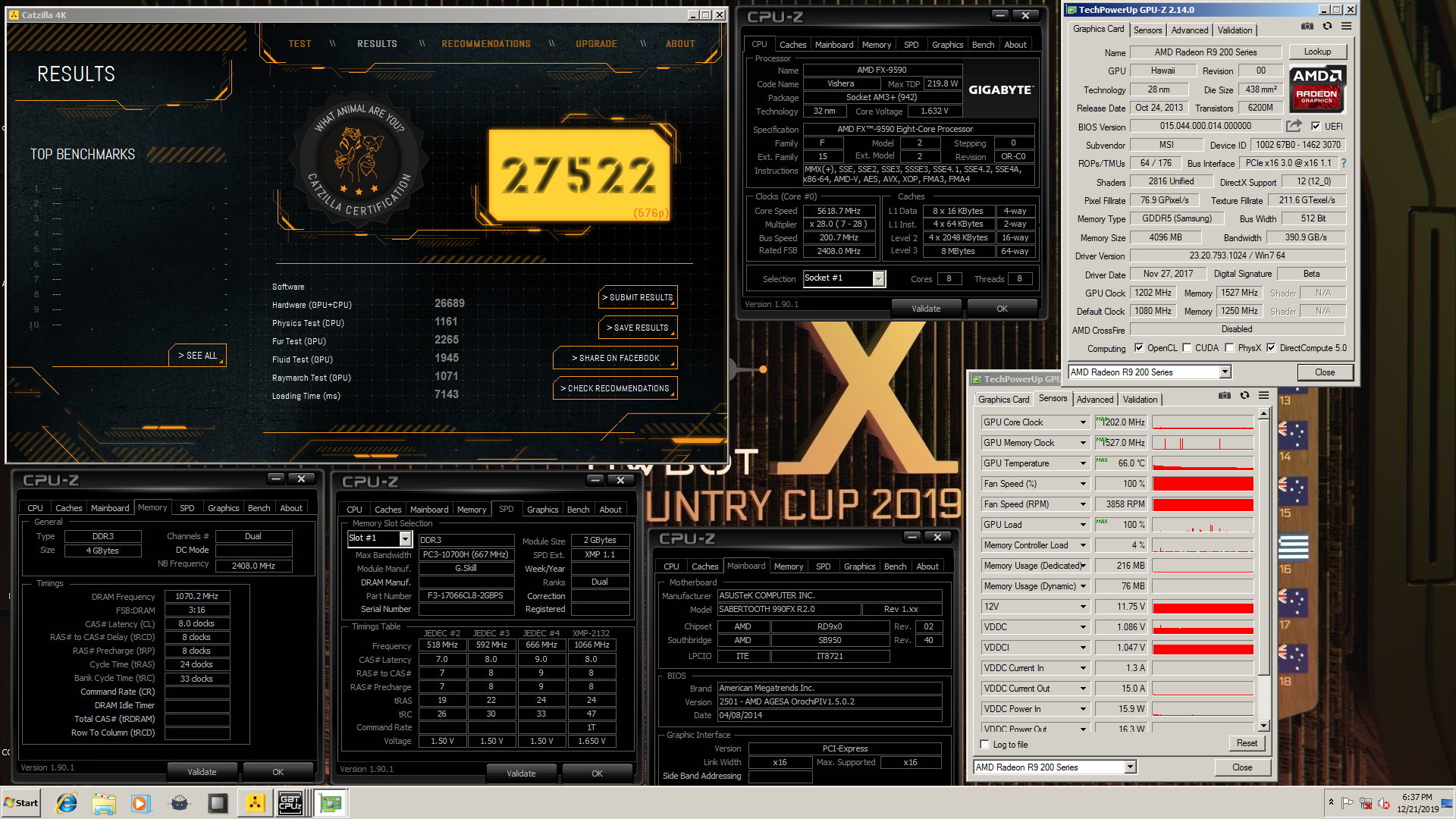
Task: Click the GIGABYTE logo in CPU-Z
Action: [x=1000, y=89]
